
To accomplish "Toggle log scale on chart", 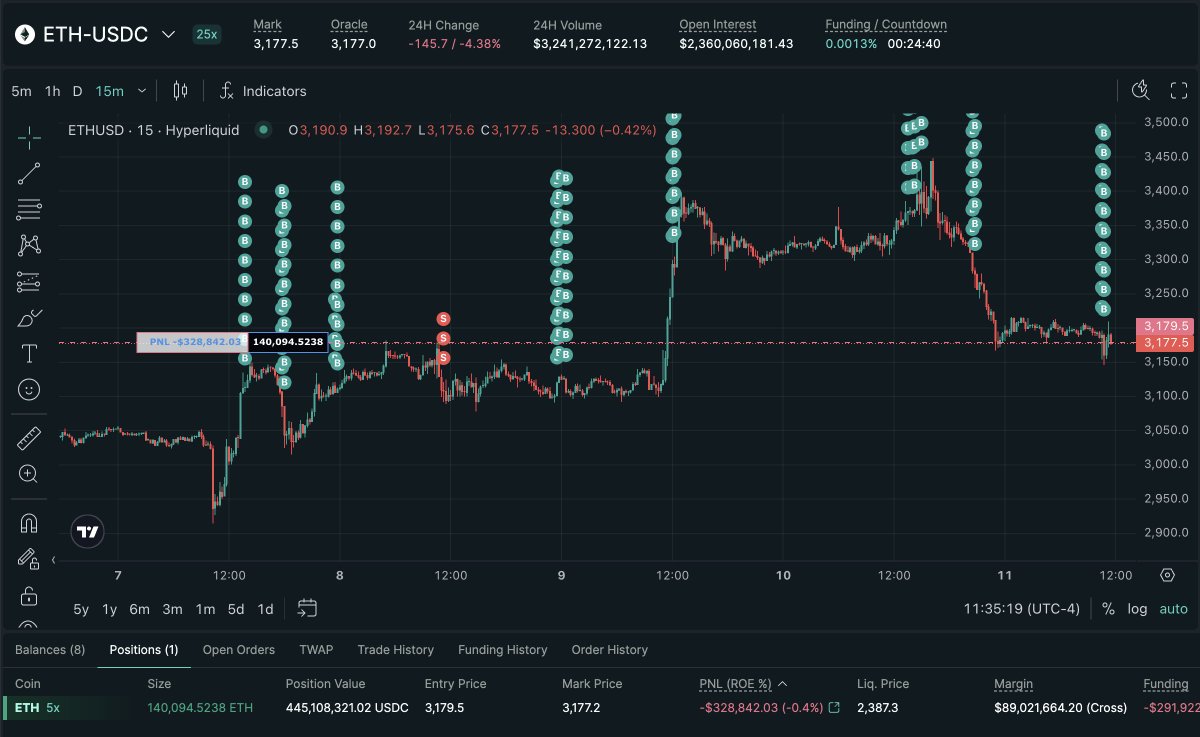I will [1137, 608].
